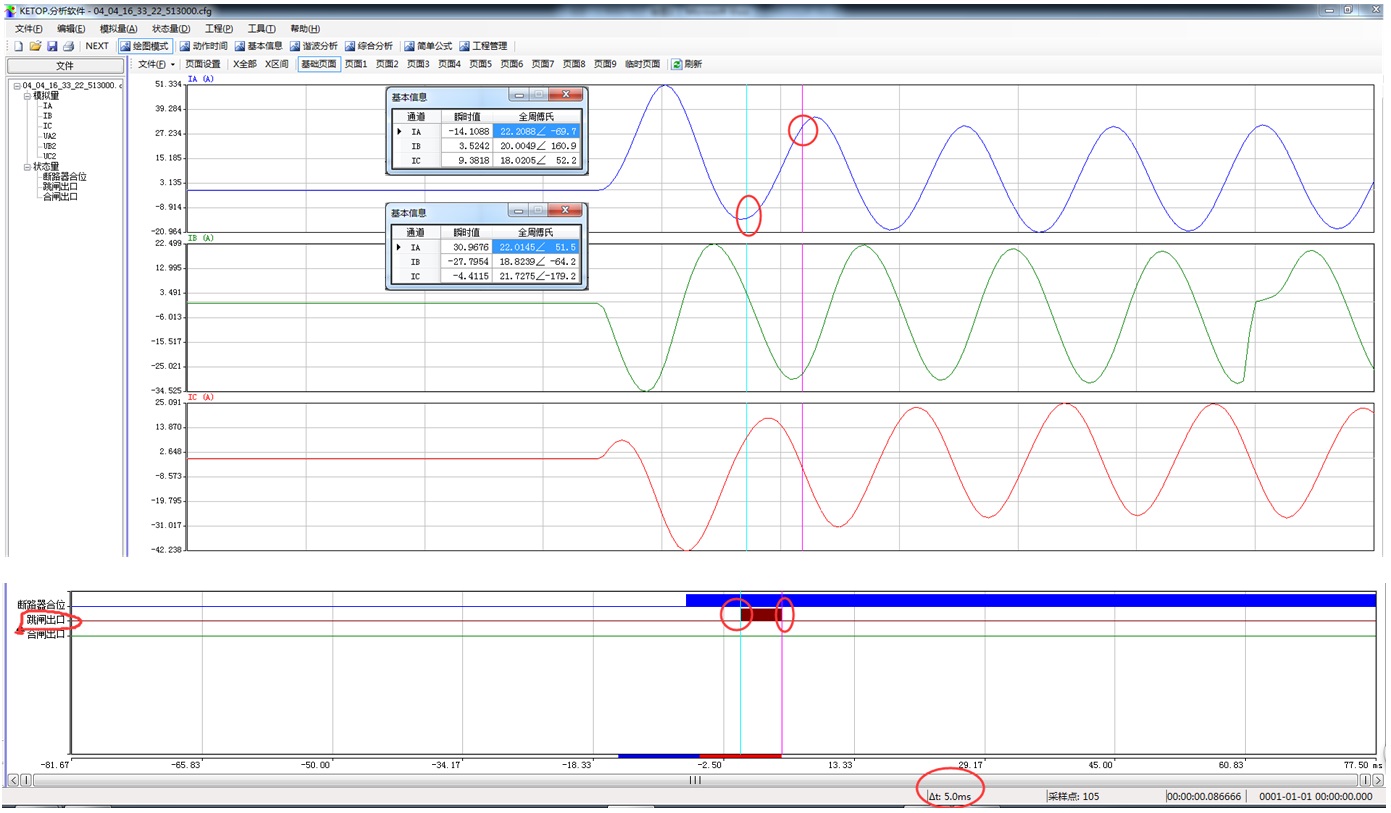Screen dimensions: 1391x813
Task: Open 动作时间 action time view
Action: tap(203, 46)
